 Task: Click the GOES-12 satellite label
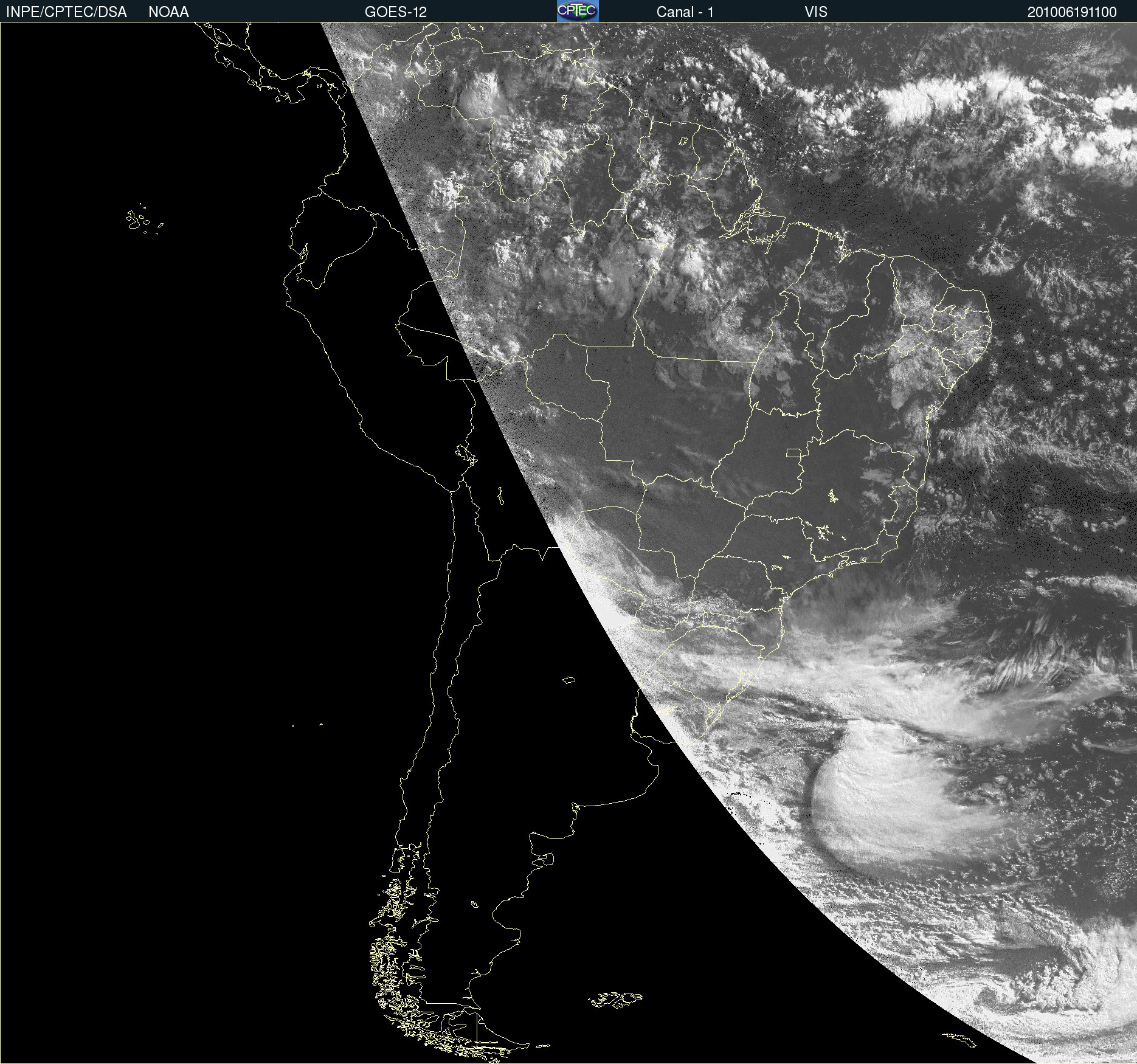(396, 12)
